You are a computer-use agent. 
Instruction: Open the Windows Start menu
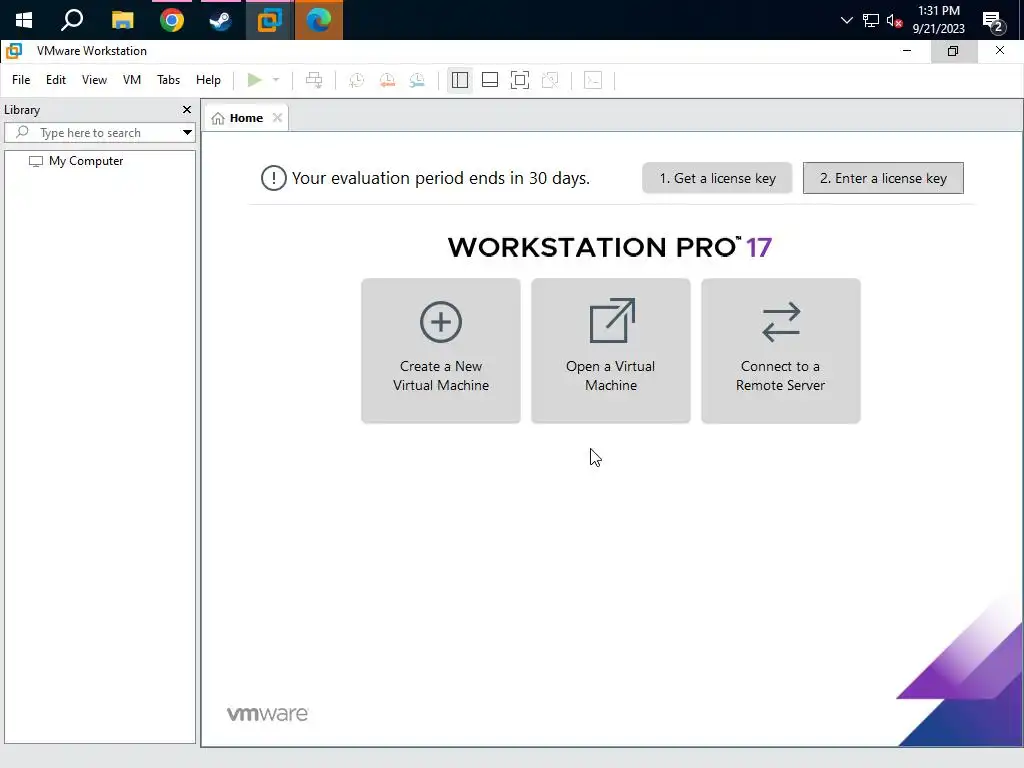[24, 20]
